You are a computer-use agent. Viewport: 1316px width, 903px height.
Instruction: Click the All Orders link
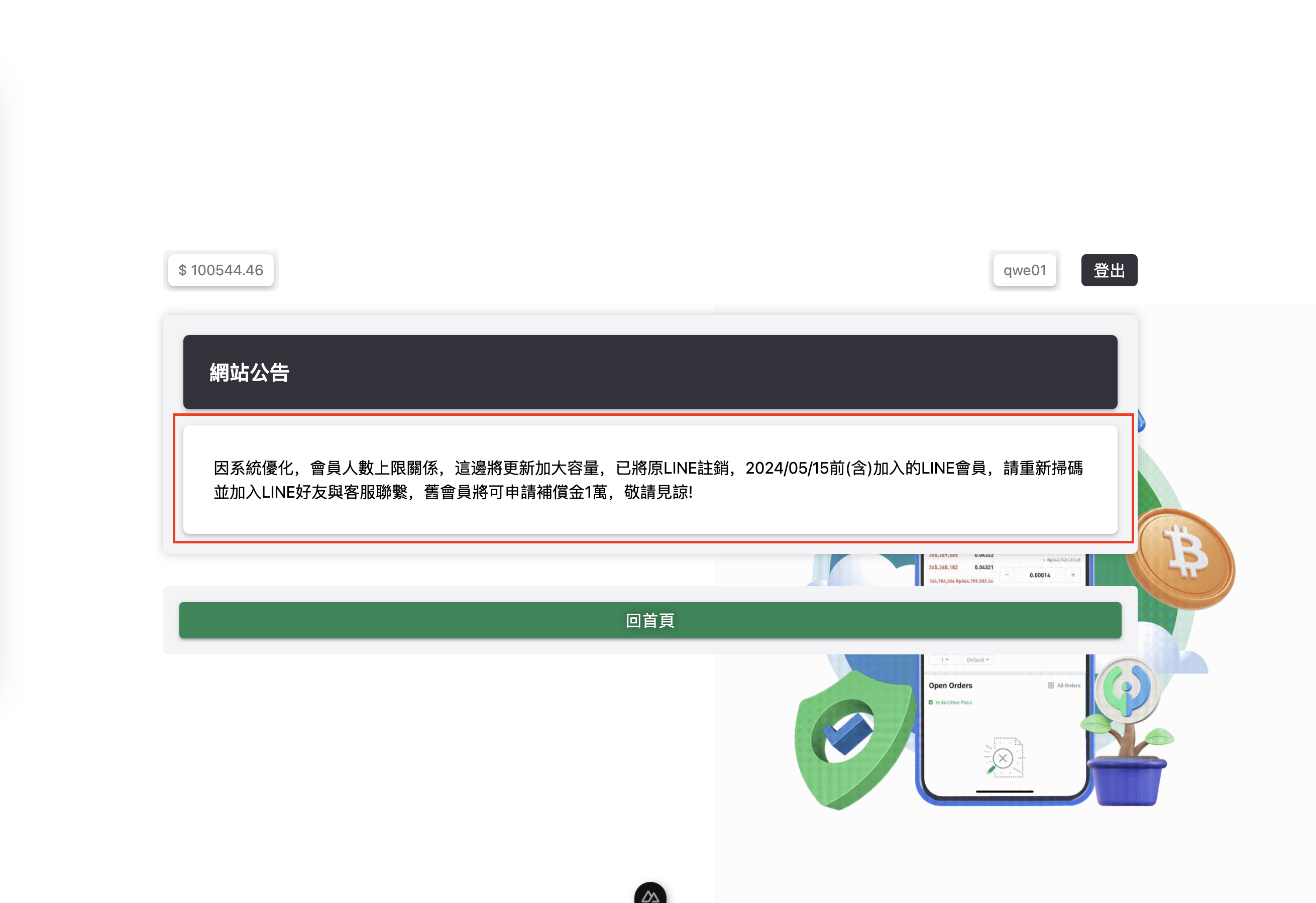[1068, 685]
